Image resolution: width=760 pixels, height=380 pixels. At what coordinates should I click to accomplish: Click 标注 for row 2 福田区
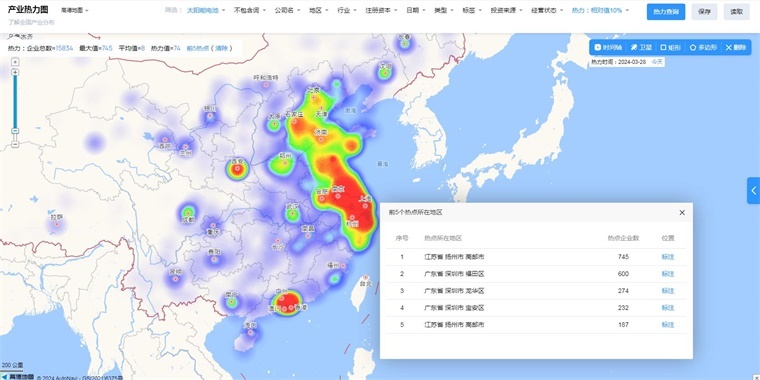tap(668, 274)
